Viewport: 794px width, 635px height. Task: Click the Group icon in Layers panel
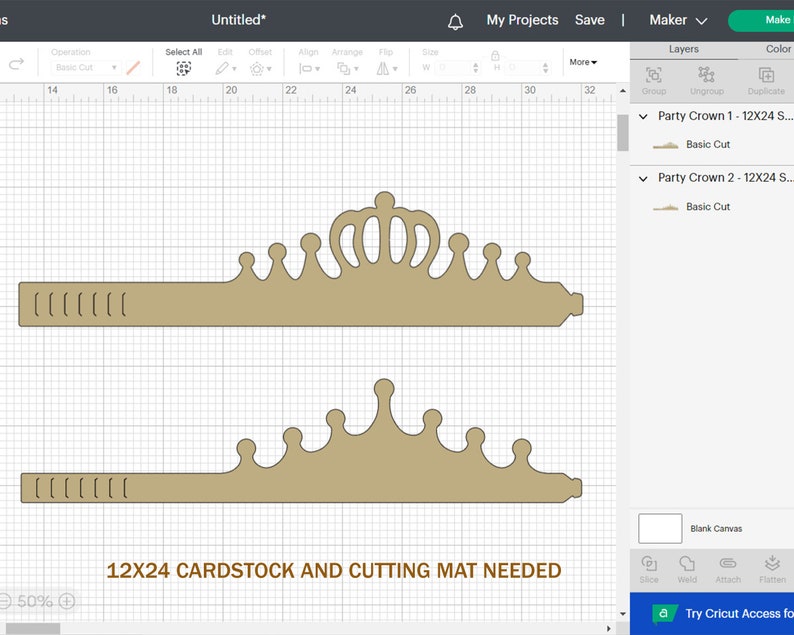[x=654, y=75]
